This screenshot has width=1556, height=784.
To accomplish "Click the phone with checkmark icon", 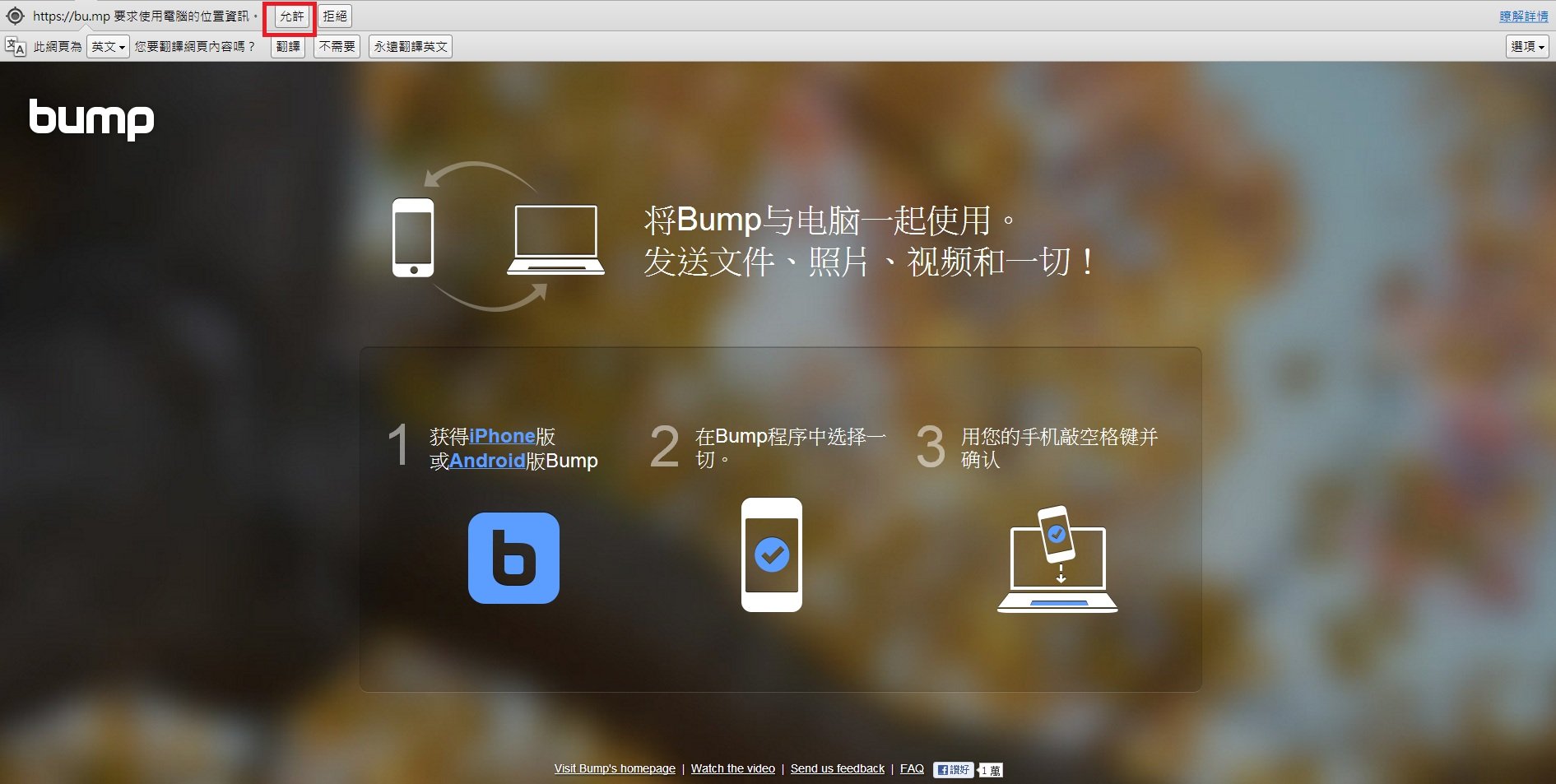I will 771,554.
